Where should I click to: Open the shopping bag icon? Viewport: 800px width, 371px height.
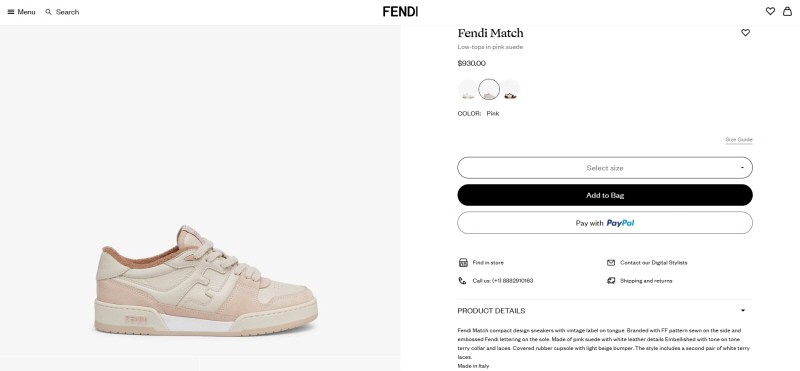click(x=787, y=11)
